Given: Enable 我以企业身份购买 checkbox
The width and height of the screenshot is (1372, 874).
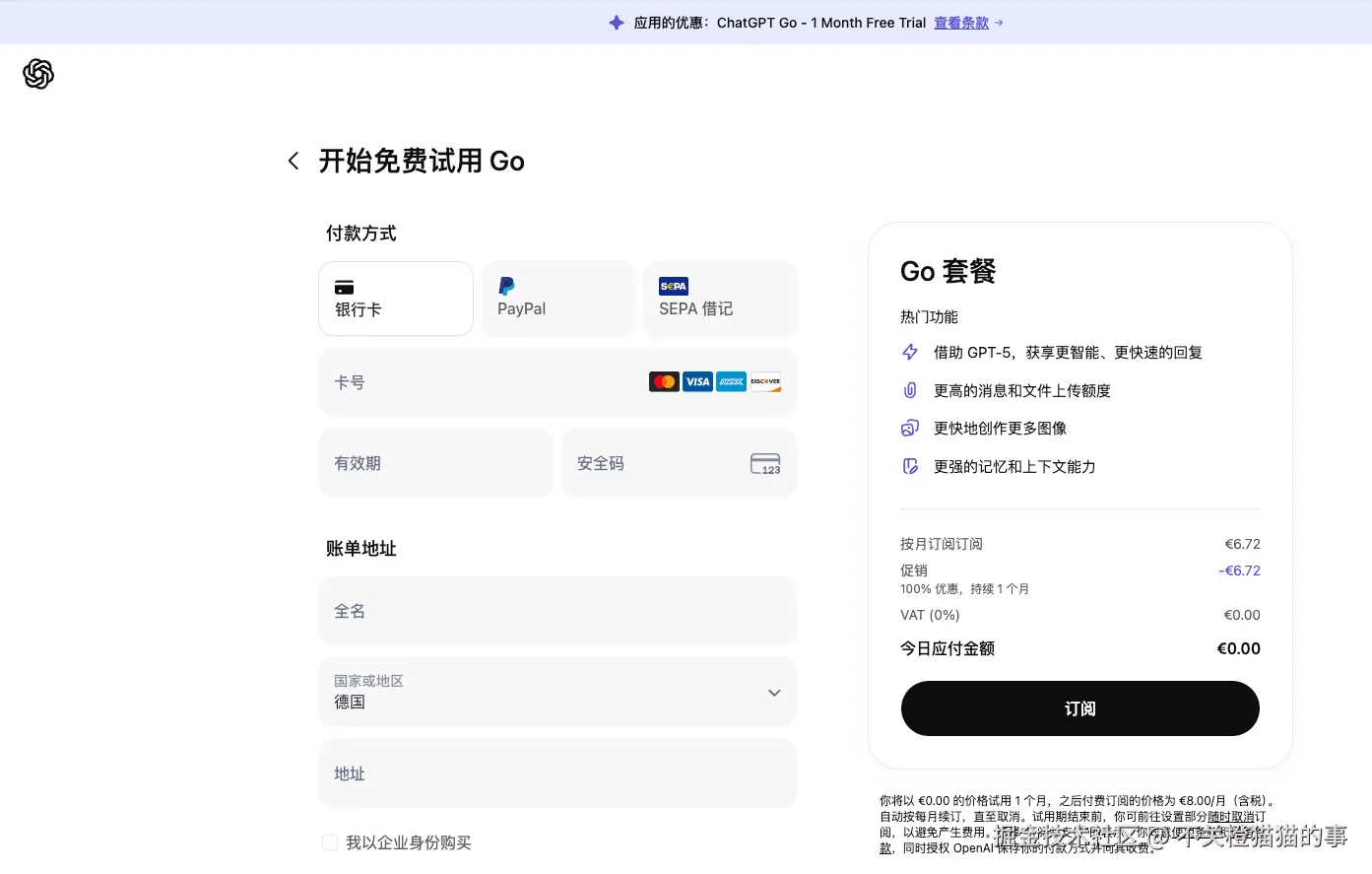Looking at the screenshot, I should tap(329, 842).
